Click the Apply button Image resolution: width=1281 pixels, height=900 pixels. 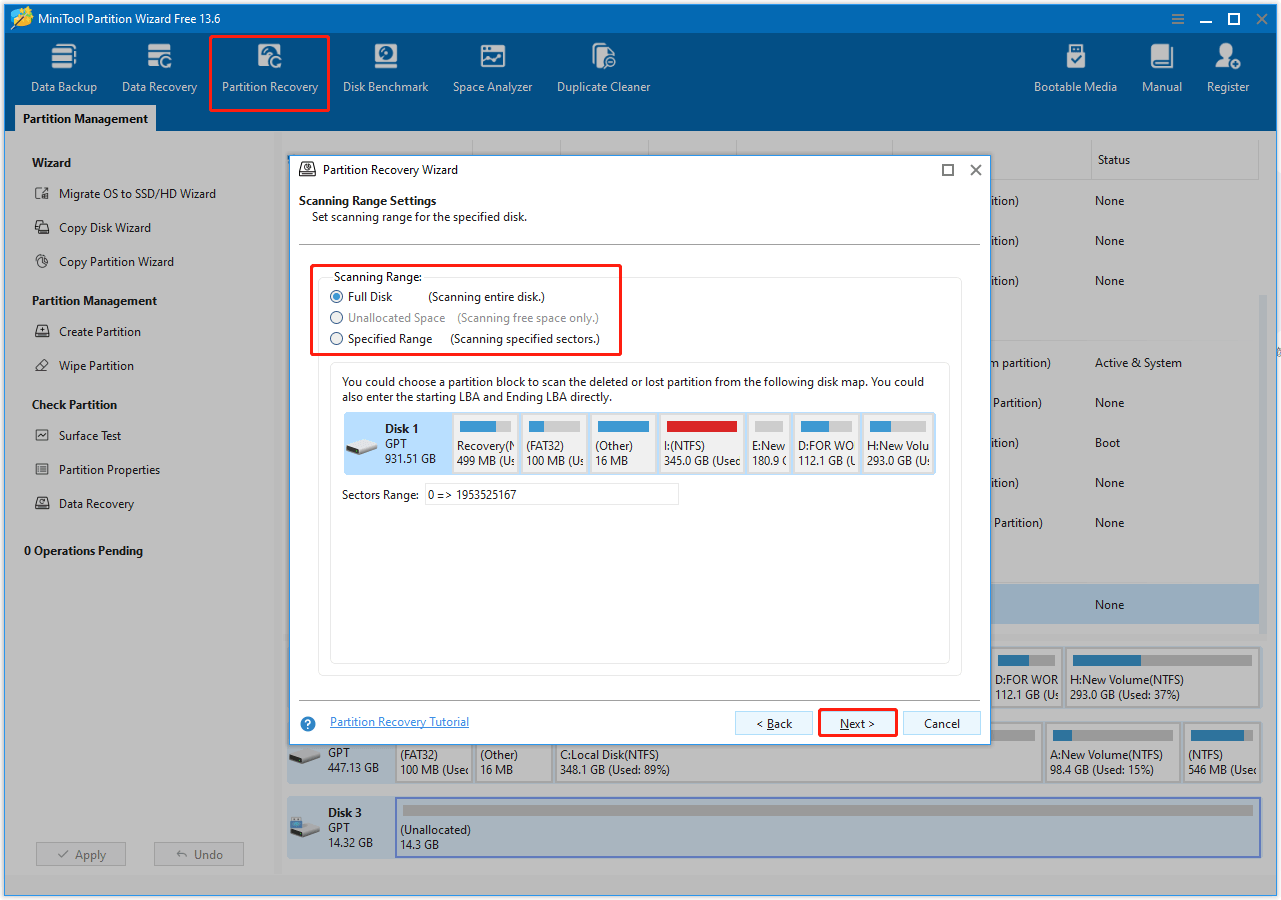(81, 855)
